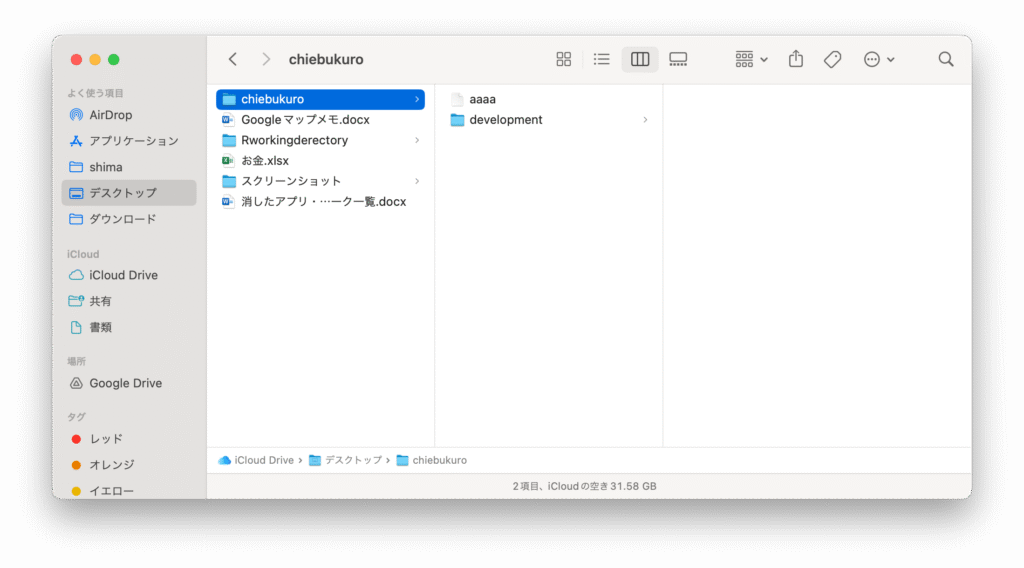Click chiebukuro in the path bar

coord(432,460)
